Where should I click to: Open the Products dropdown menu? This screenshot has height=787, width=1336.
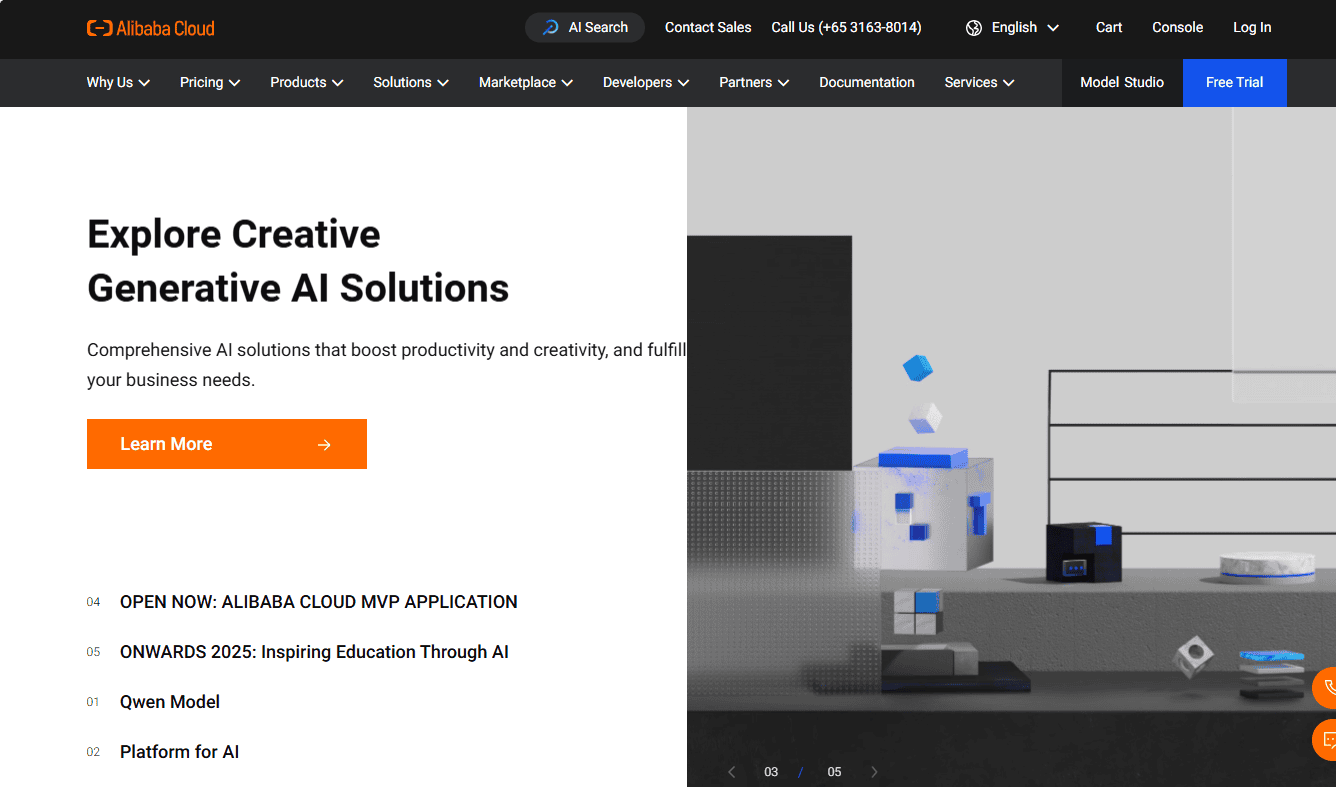pos(306,82)
